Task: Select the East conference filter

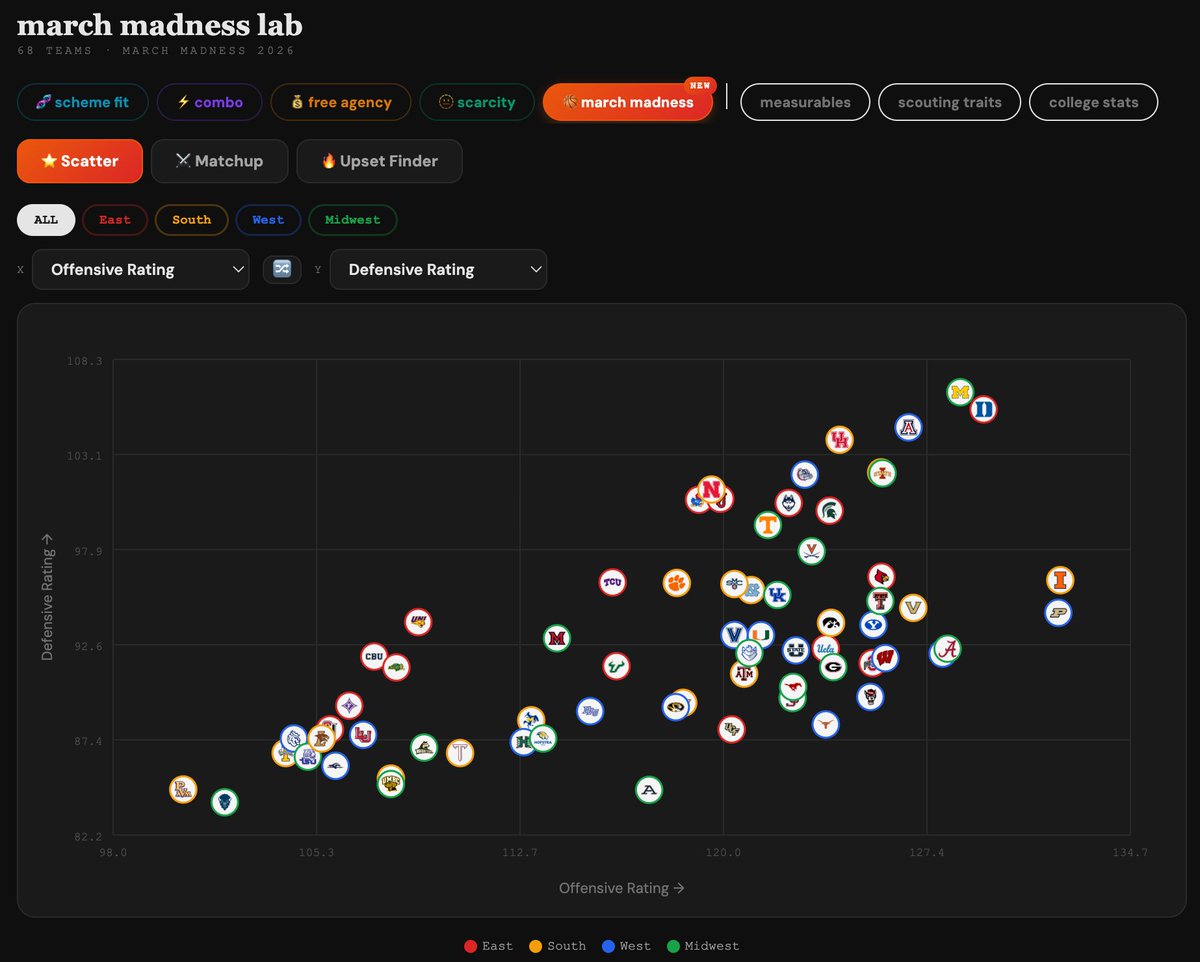Action: click(115, 220)
